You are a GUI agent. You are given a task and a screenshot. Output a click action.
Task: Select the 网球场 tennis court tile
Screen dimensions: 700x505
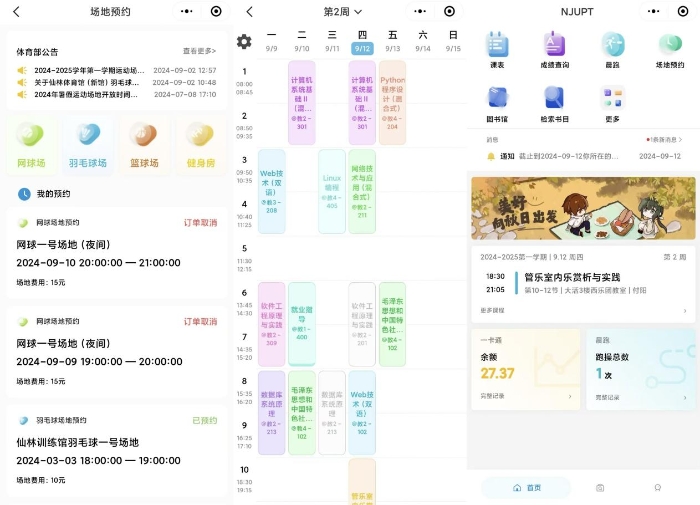(31, 146)
